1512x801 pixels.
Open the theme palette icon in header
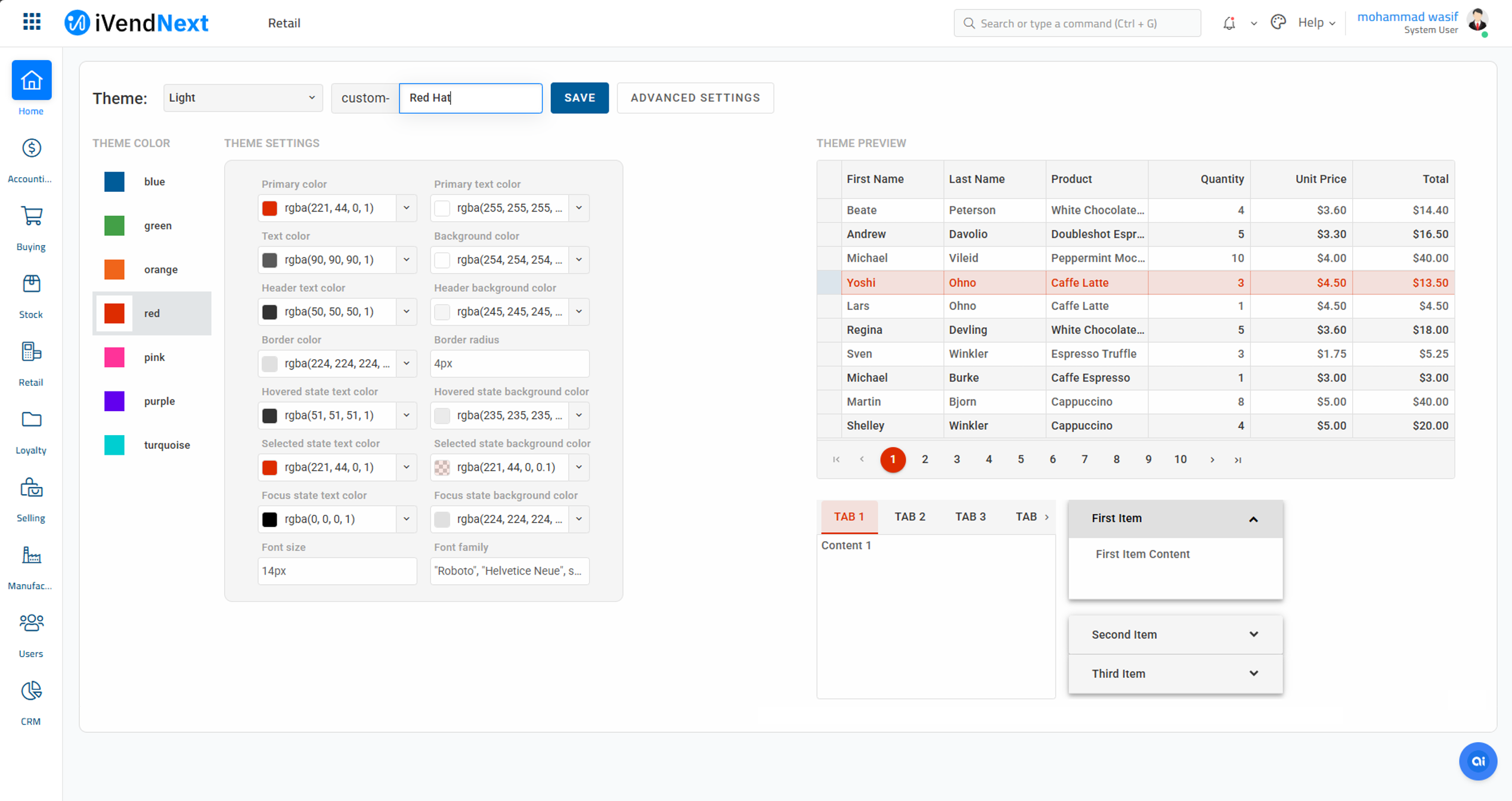1278,23
